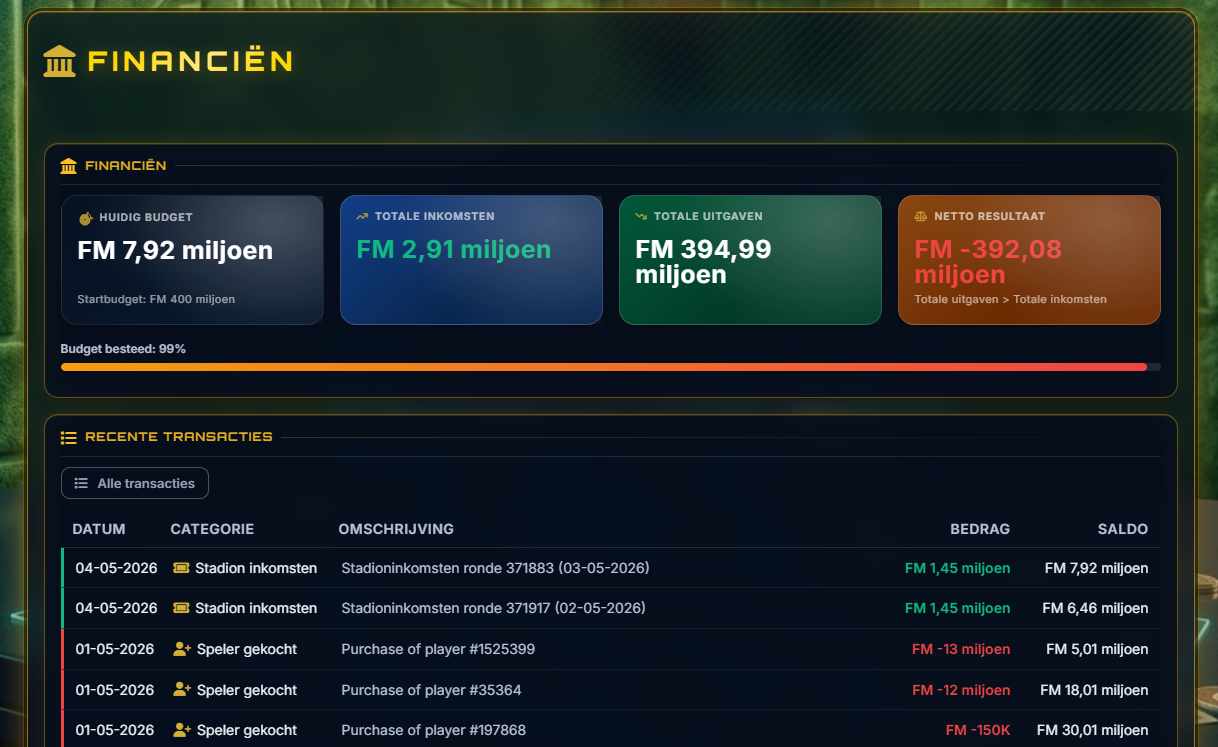Click the player-add icon for player #1525399
This screenshot has width=1218, height=747.
pos(182,649)
